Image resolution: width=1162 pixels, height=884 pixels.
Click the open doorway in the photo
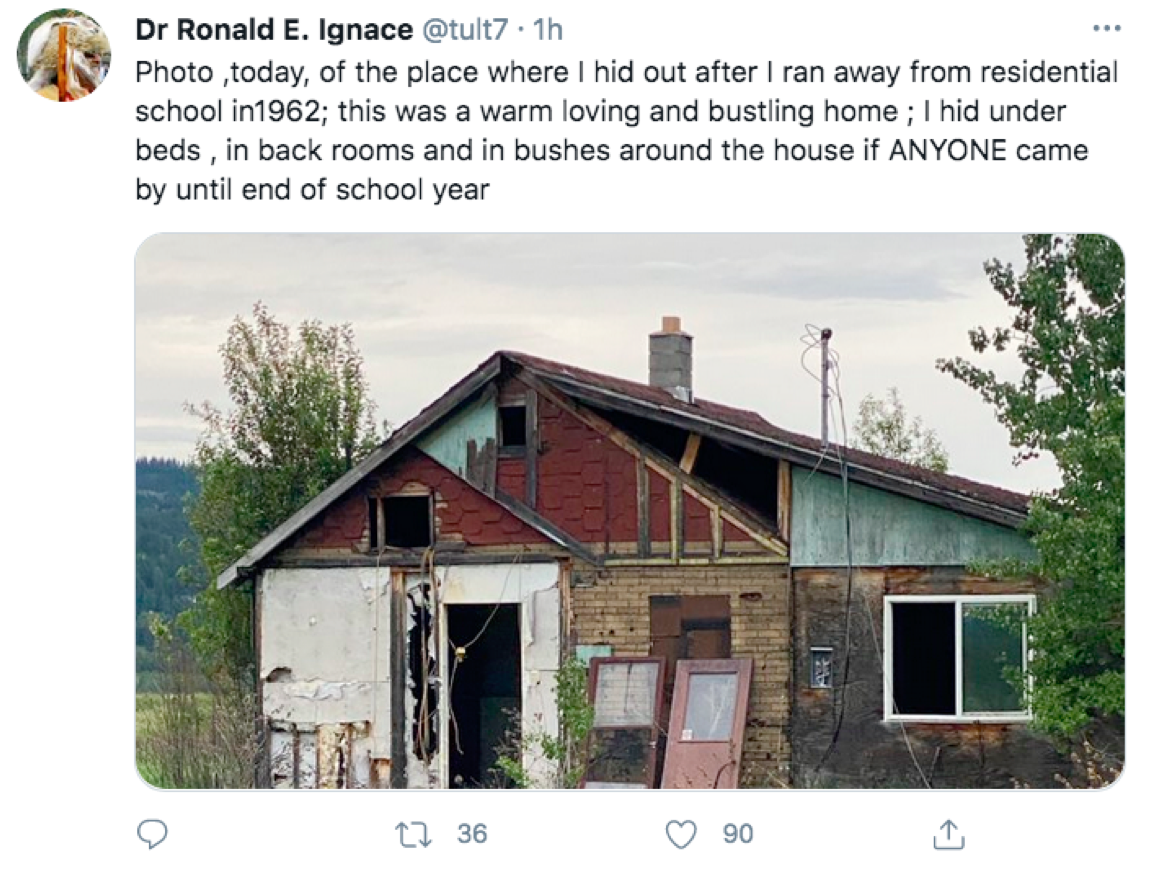click(482, 690)
